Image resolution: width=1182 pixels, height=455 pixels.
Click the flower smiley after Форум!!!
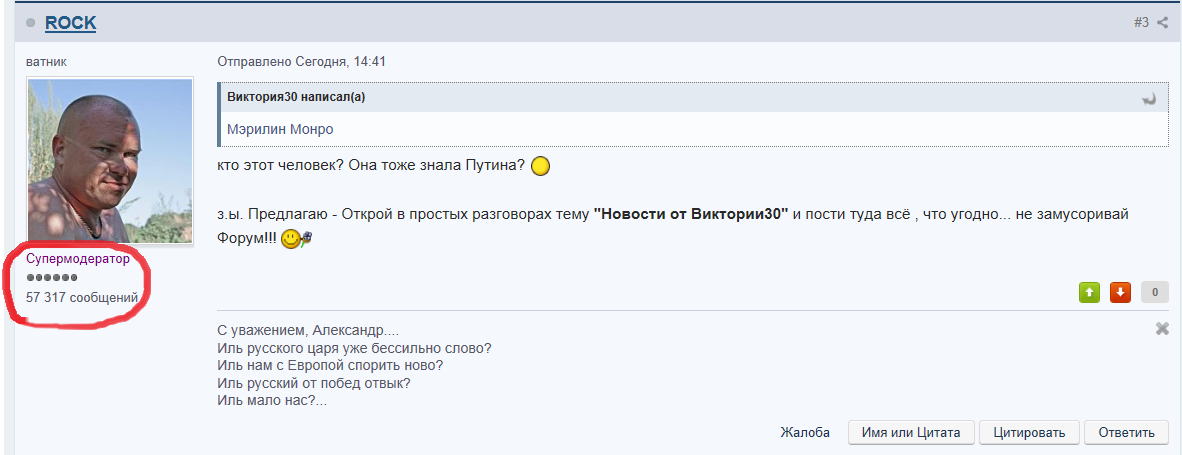pos(296,241)
